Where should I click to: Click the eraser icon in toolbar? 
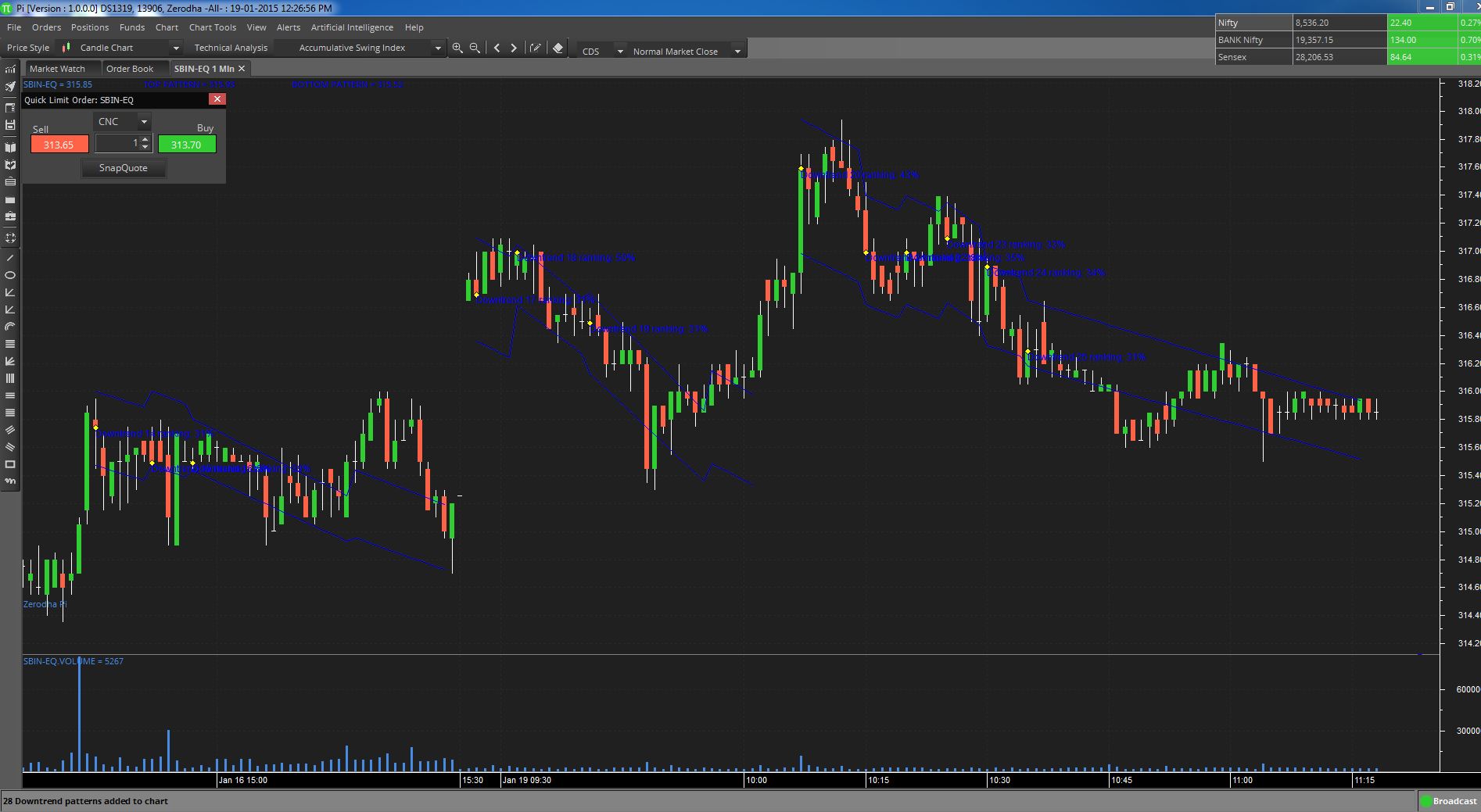point(558,48)
